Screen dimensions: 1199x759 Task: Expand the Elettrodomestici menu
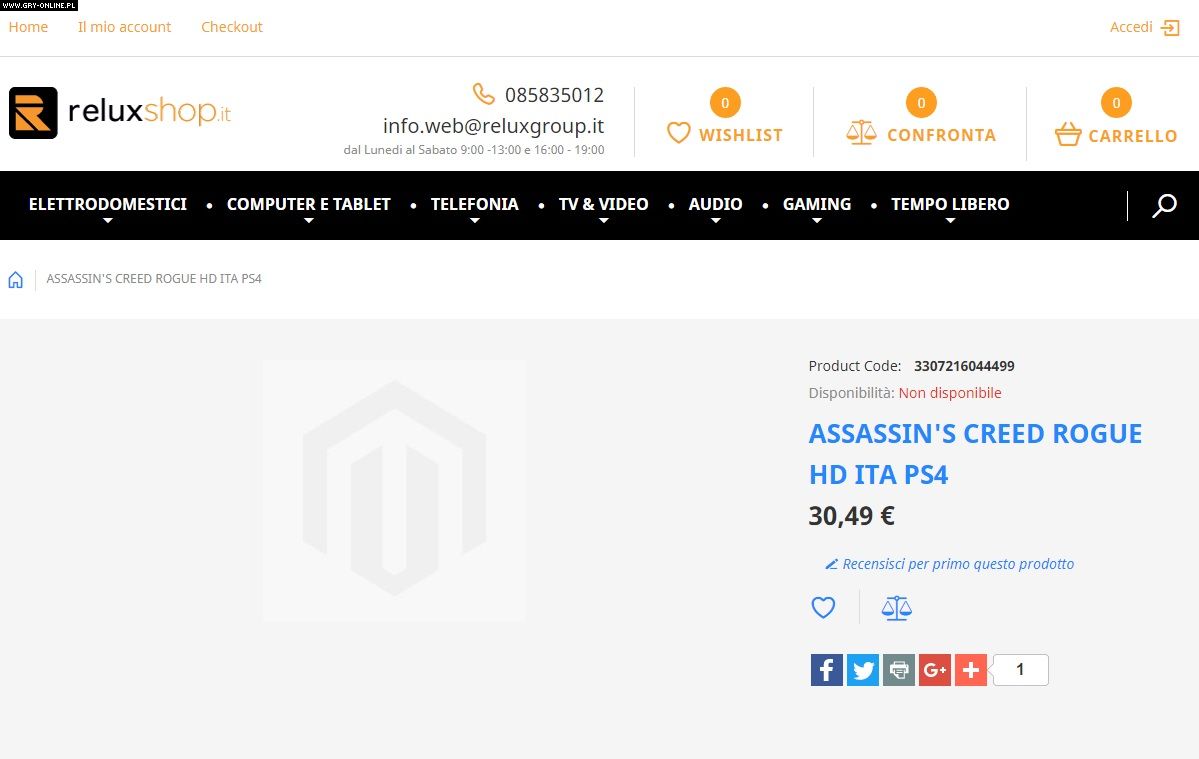(107, 205)
